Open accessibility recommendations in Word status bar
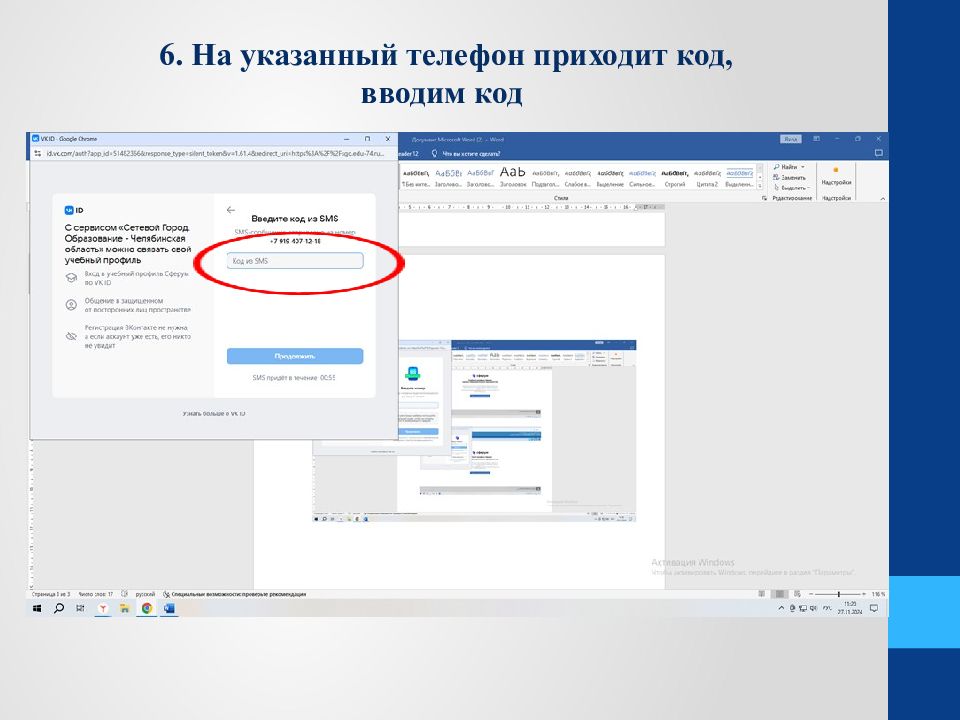The height and width of the screenshot is (720, 960). 234,594
